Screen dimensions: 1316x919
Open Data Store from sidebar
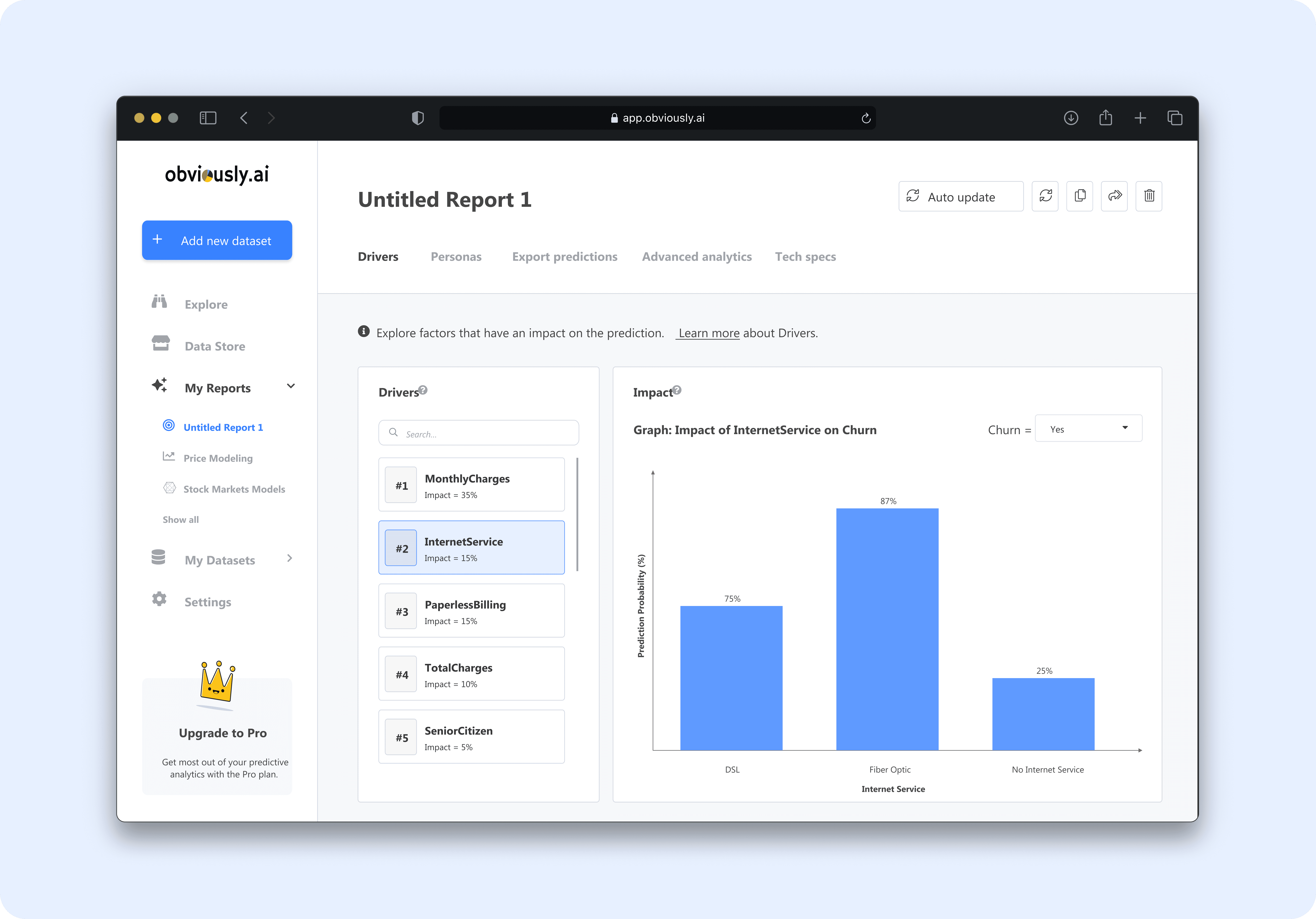pos(214,346)
